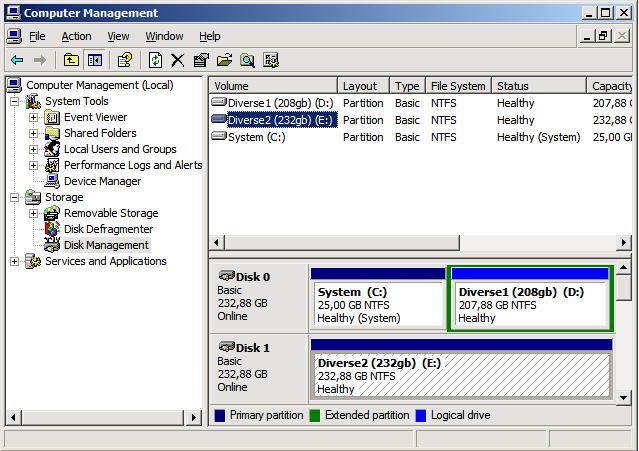Toggle the Show/Hide Console Tree icon

pyautogui.click(x=94, y=60)
